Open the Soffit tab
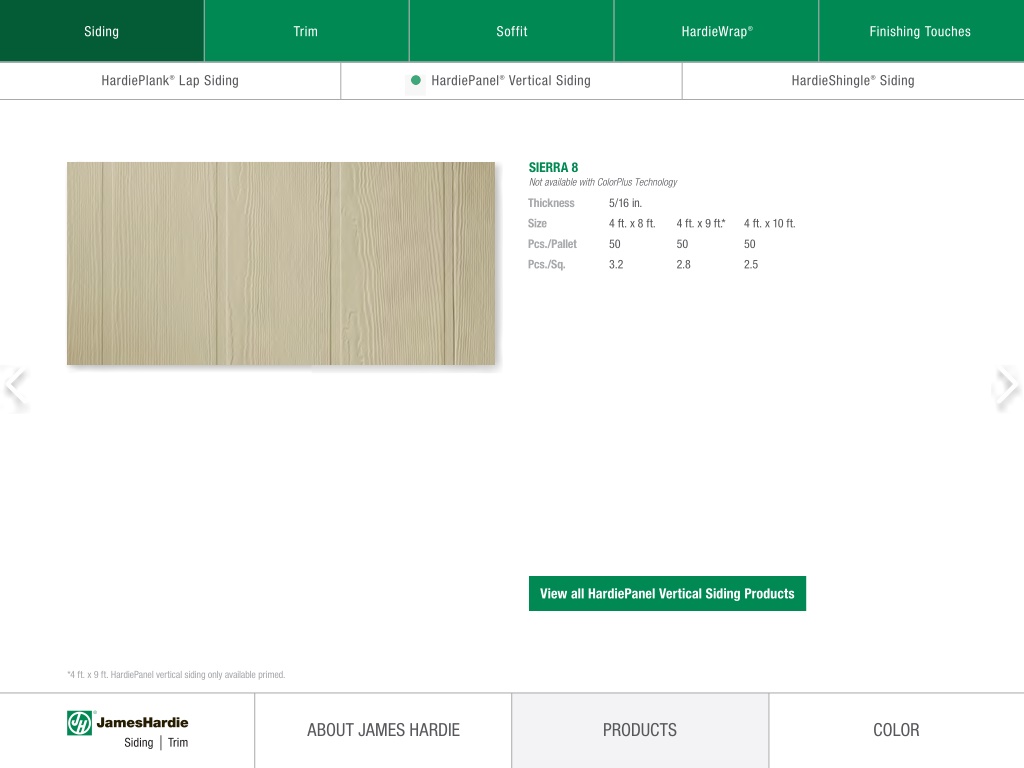 tap(511, 31)
